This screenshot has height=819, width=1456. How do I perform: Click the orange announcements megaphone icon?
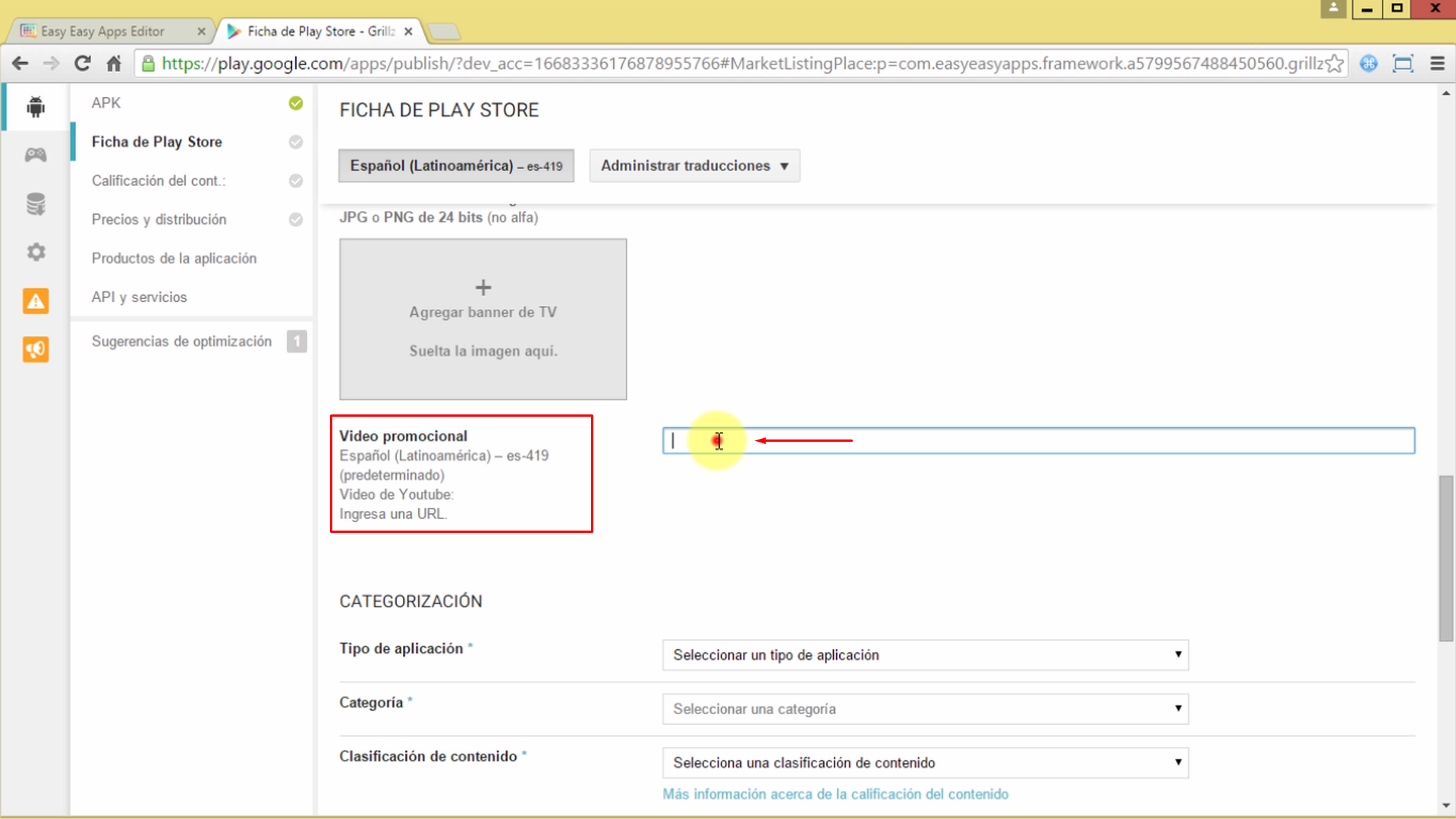point(36,349)
